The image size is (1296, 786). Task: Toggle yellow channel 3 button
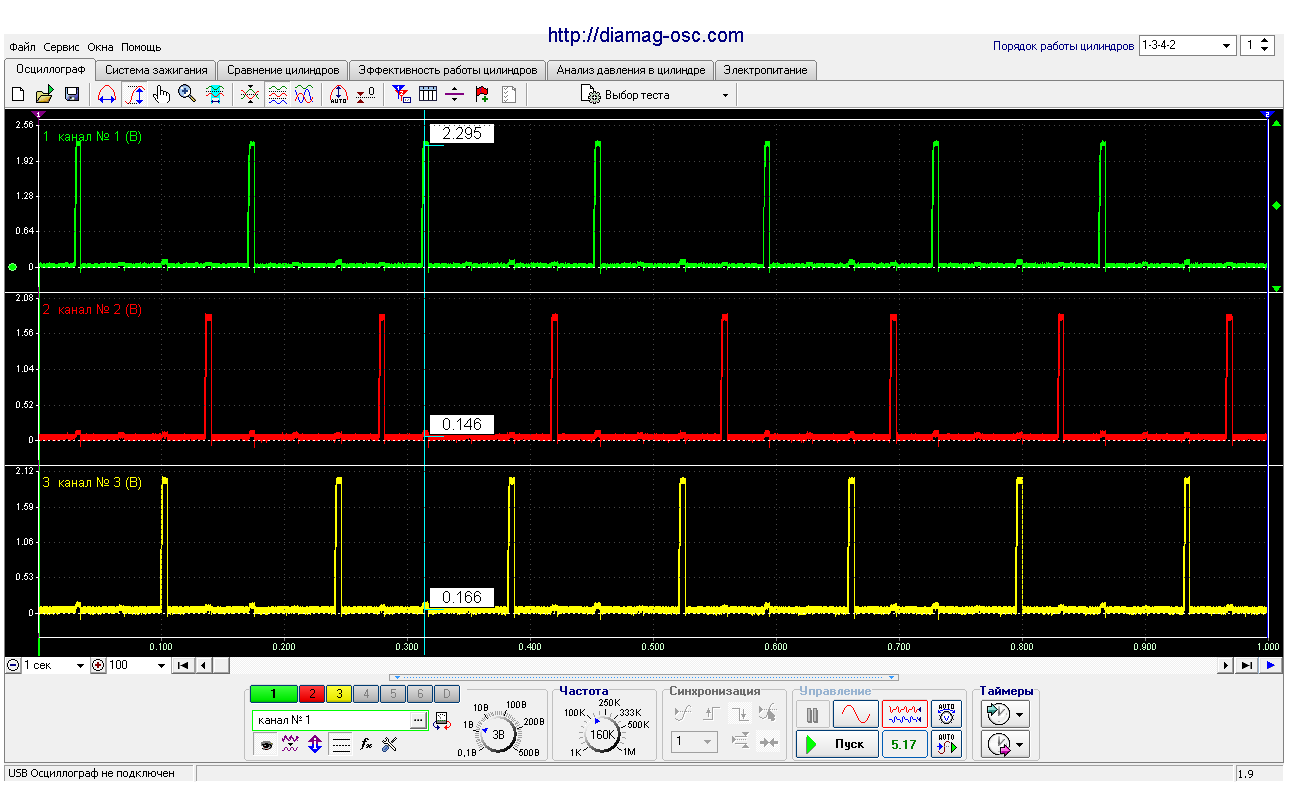(339, 693)
